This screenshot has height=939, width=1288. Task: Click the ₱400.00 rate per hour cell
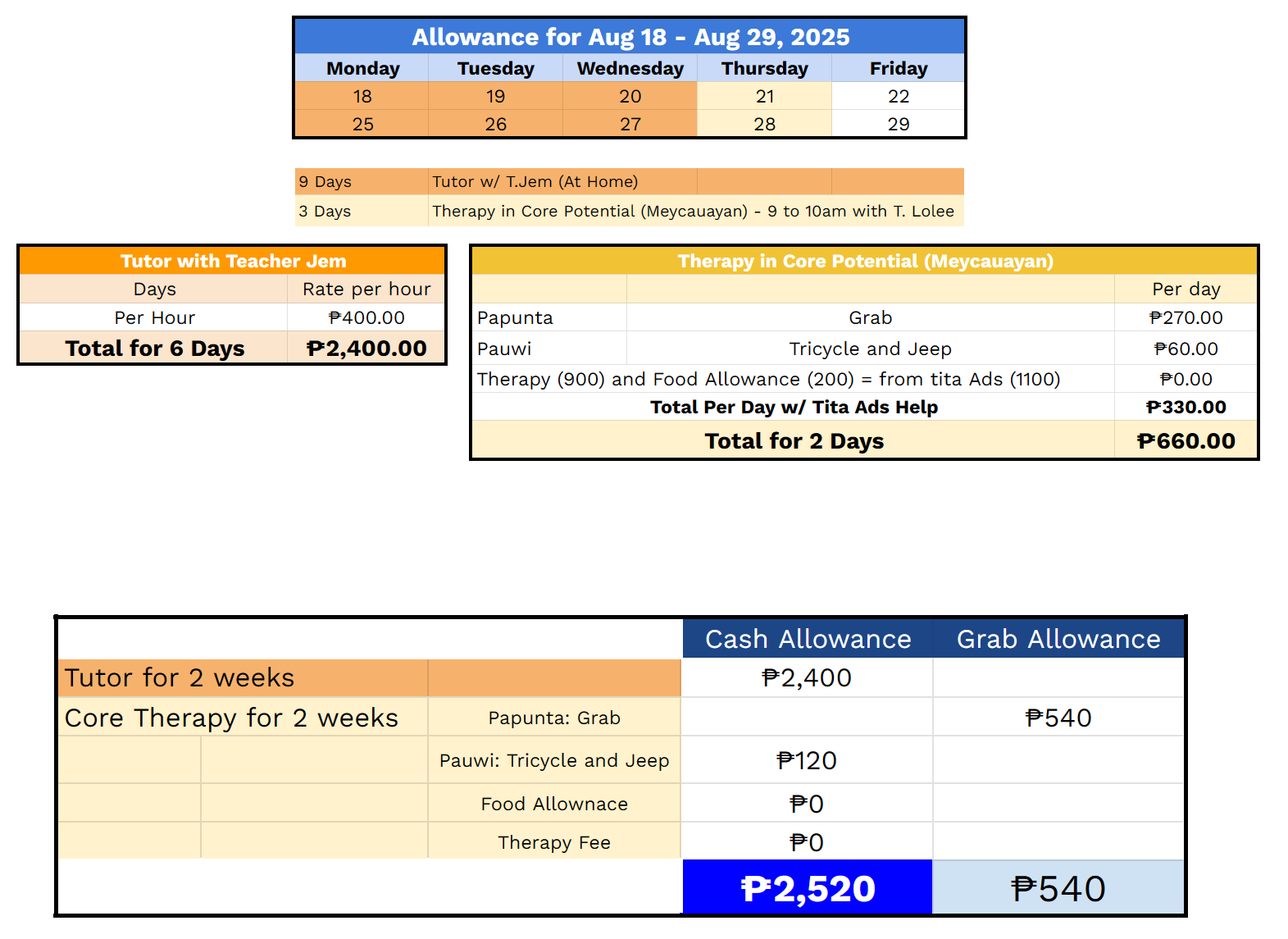pos(366,317)
